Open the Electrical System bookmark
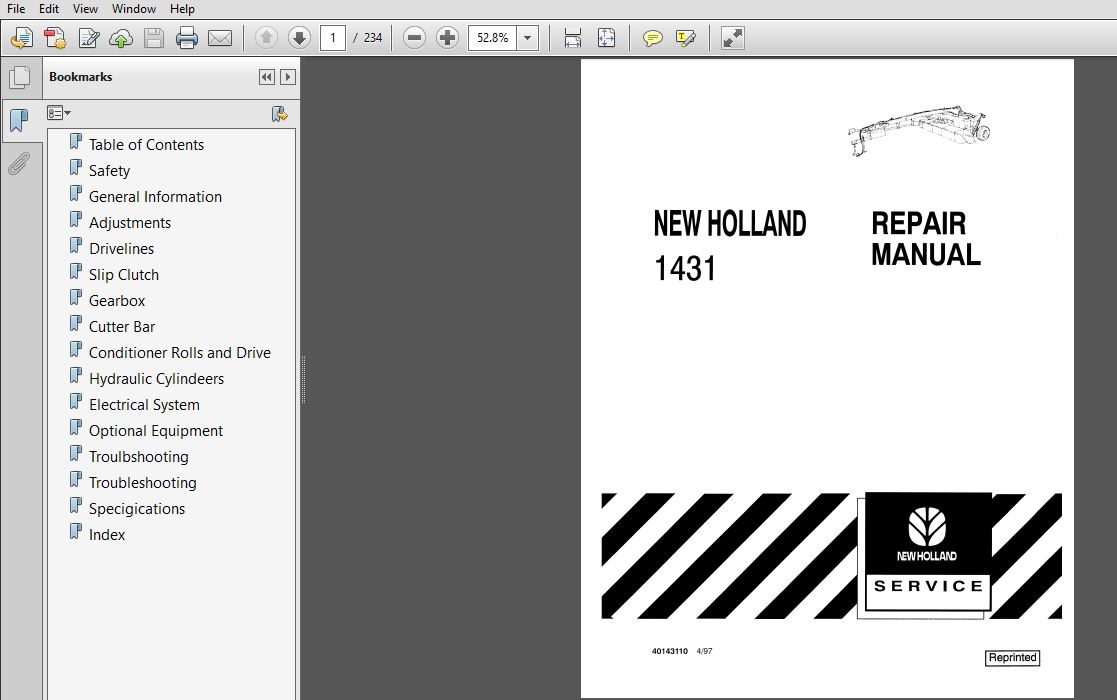1117x700 pixels. 144,404
